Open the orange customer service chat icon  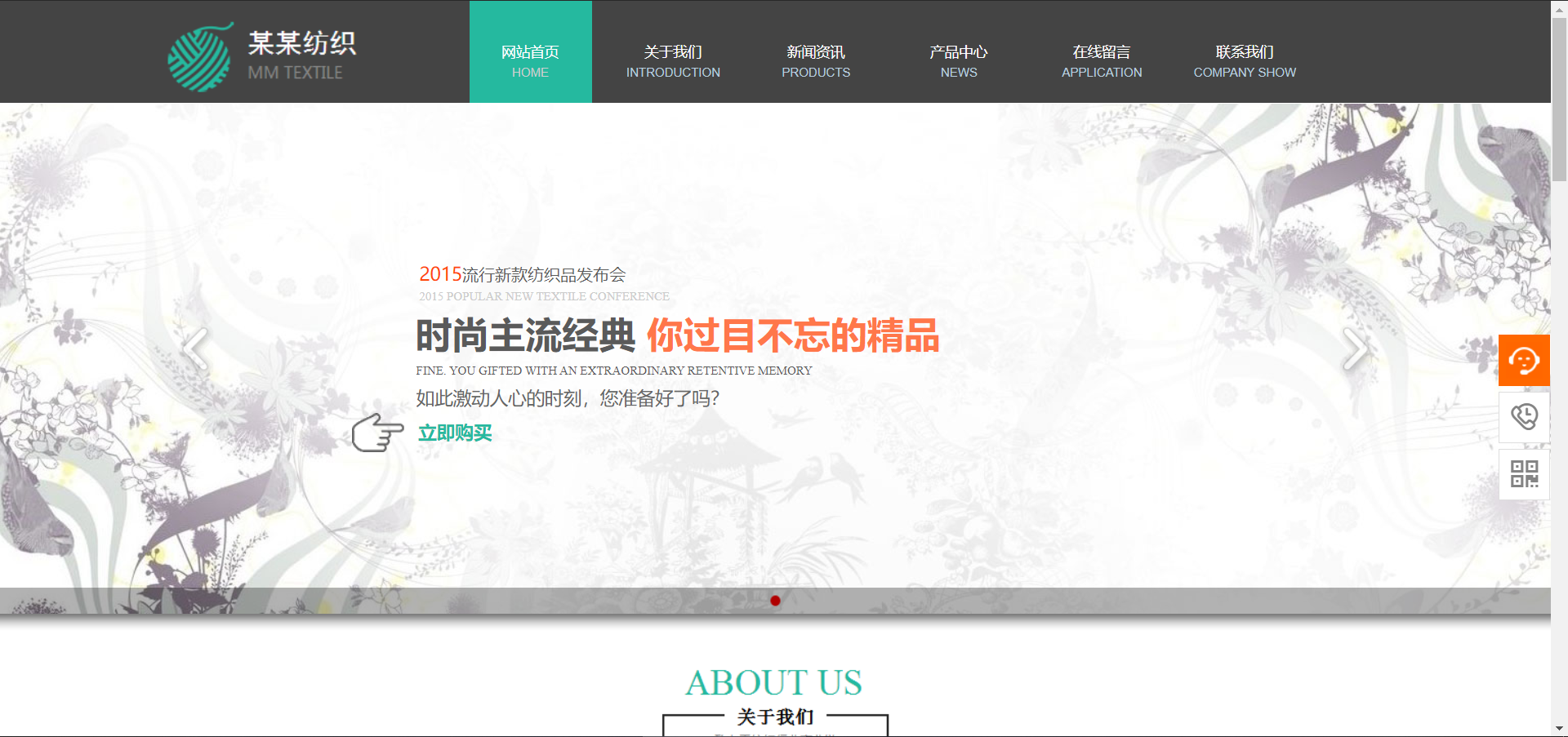point(1524,360)
